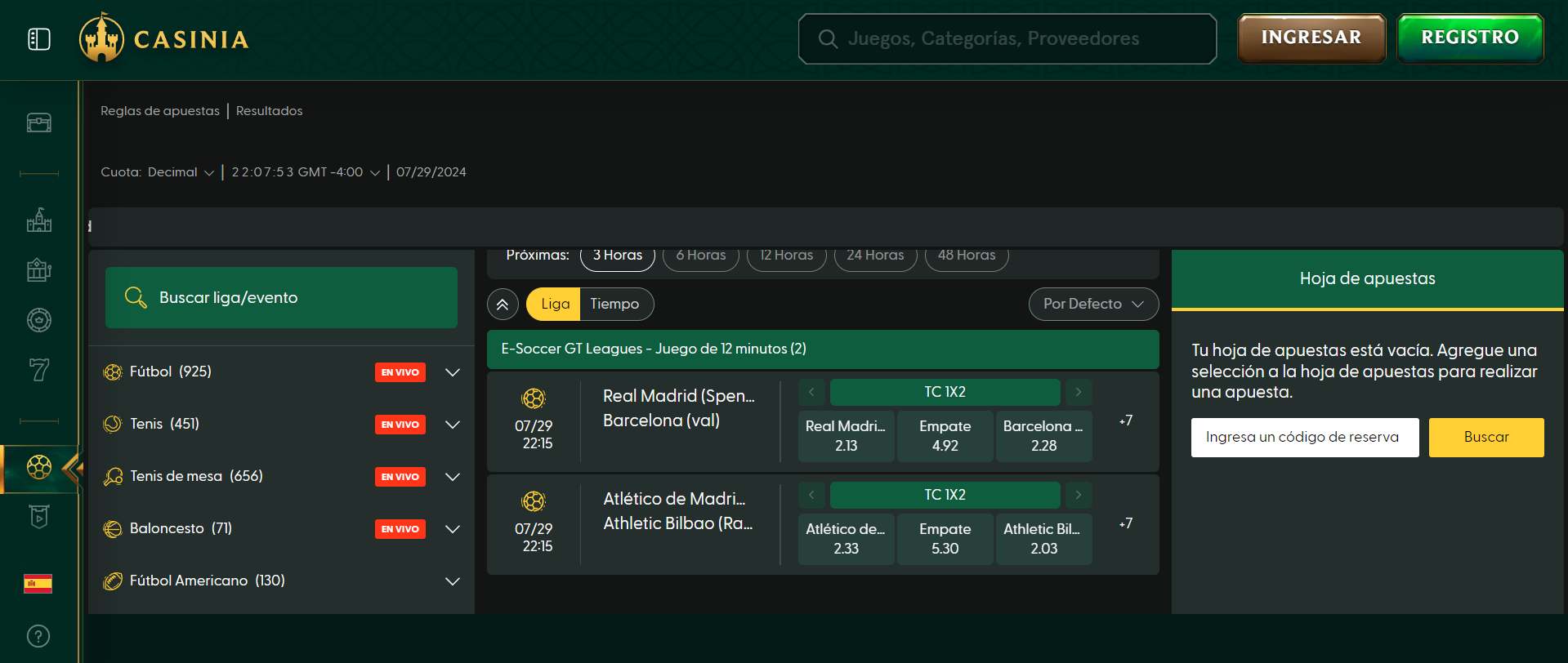Viewport: 1568px width, 663px height.
Task: Click the Buscar reservation button
Action: [1486, 438]
